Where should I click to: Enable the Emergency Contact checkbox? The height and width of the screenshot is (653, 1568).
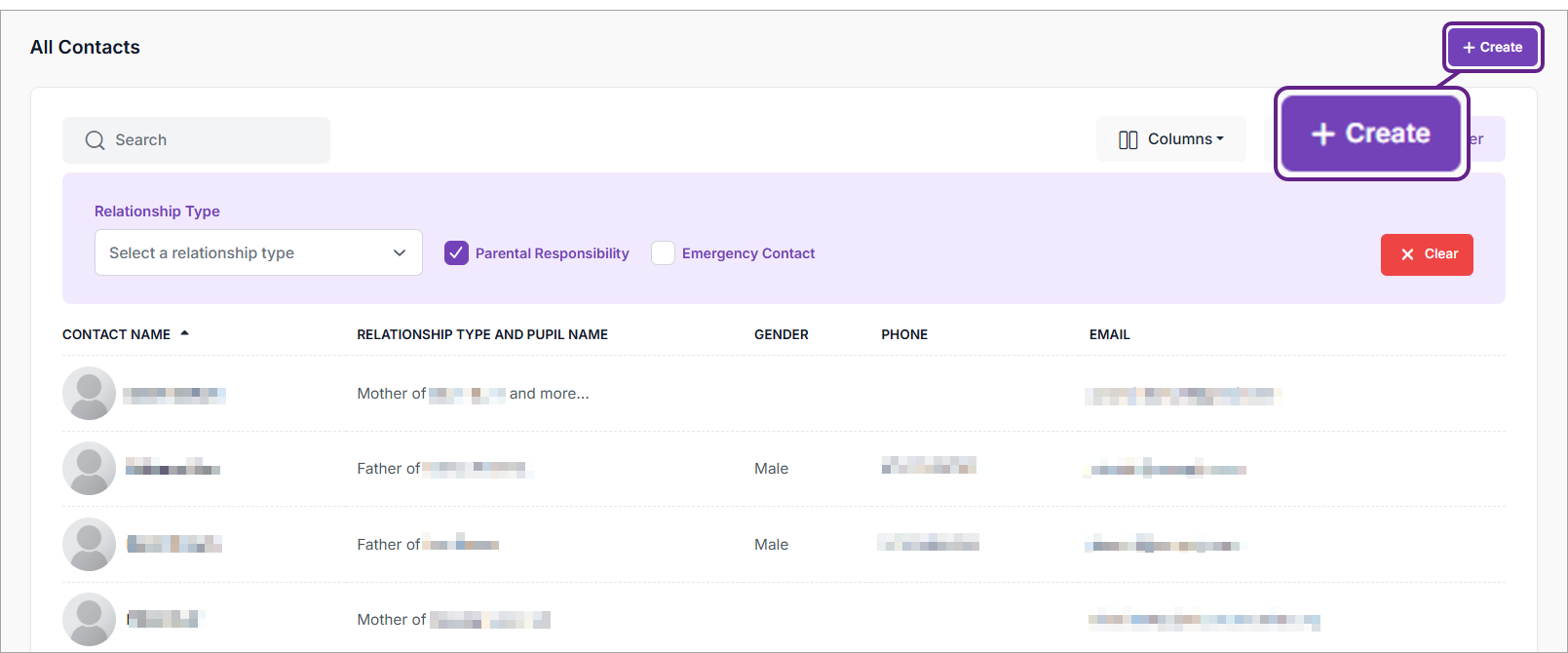tap(663, 253)
